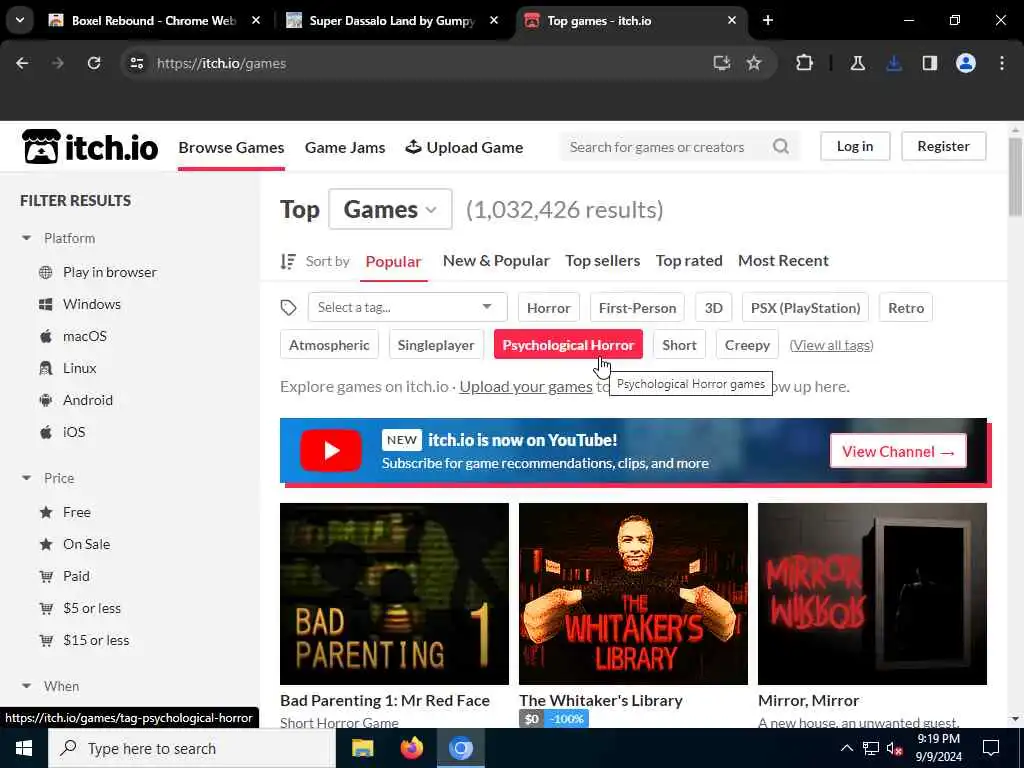The height and width of the screenshot is (768, 1024).
Task: Launch File Explorer from the taskbar
Action: (362, 748)
